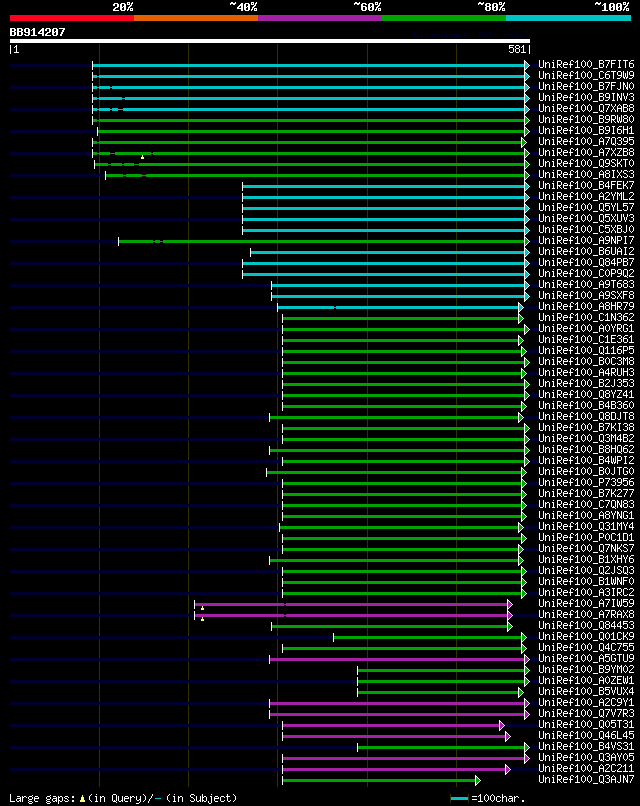Click the white query sequence bar
The height and width of the screenshot is (806, 640).
tap(269, 41)
